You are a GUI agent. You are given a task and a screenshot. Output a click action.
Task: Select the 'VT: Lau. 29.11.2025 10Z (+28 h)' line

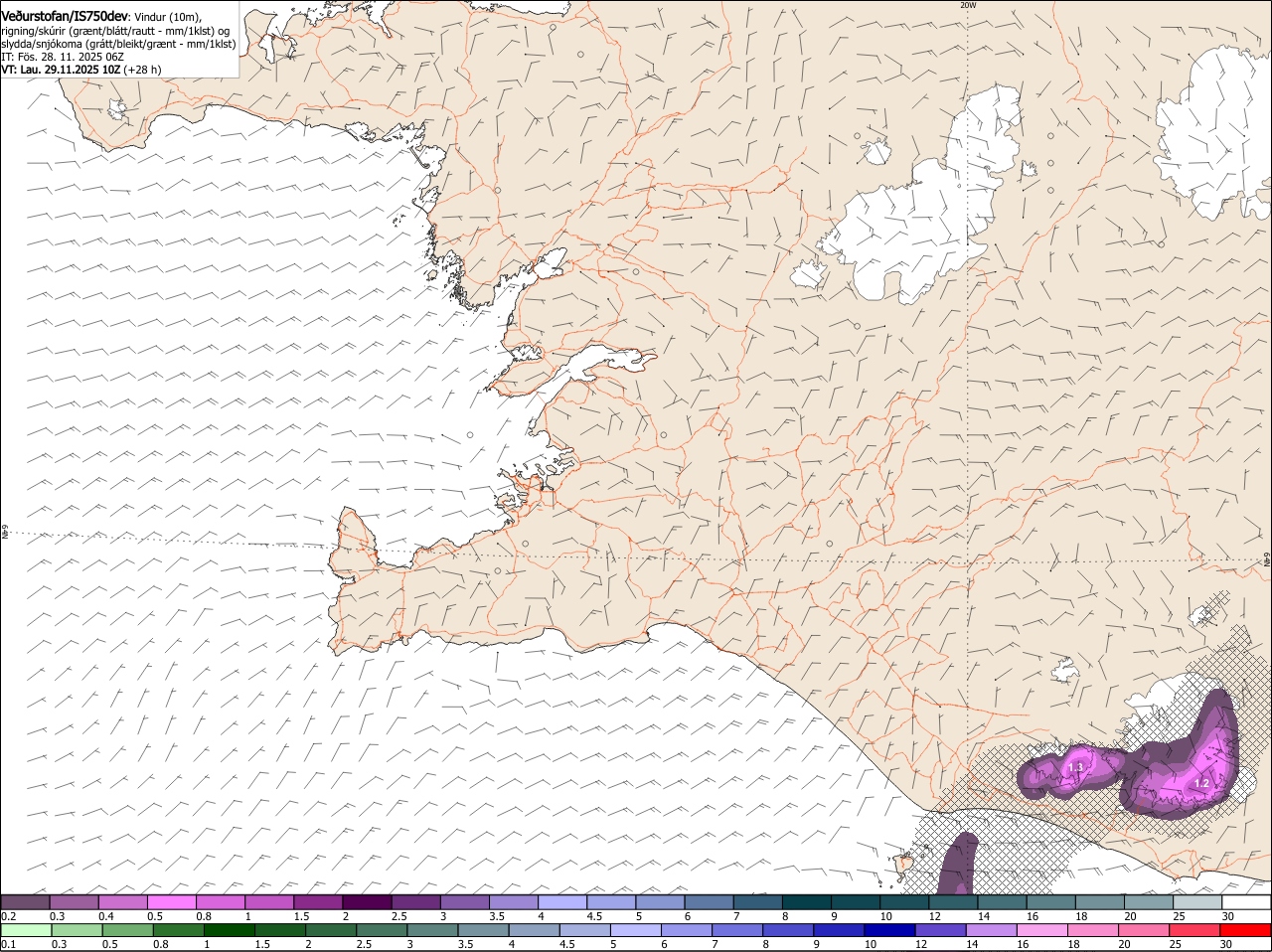click(x=80, y=70)
